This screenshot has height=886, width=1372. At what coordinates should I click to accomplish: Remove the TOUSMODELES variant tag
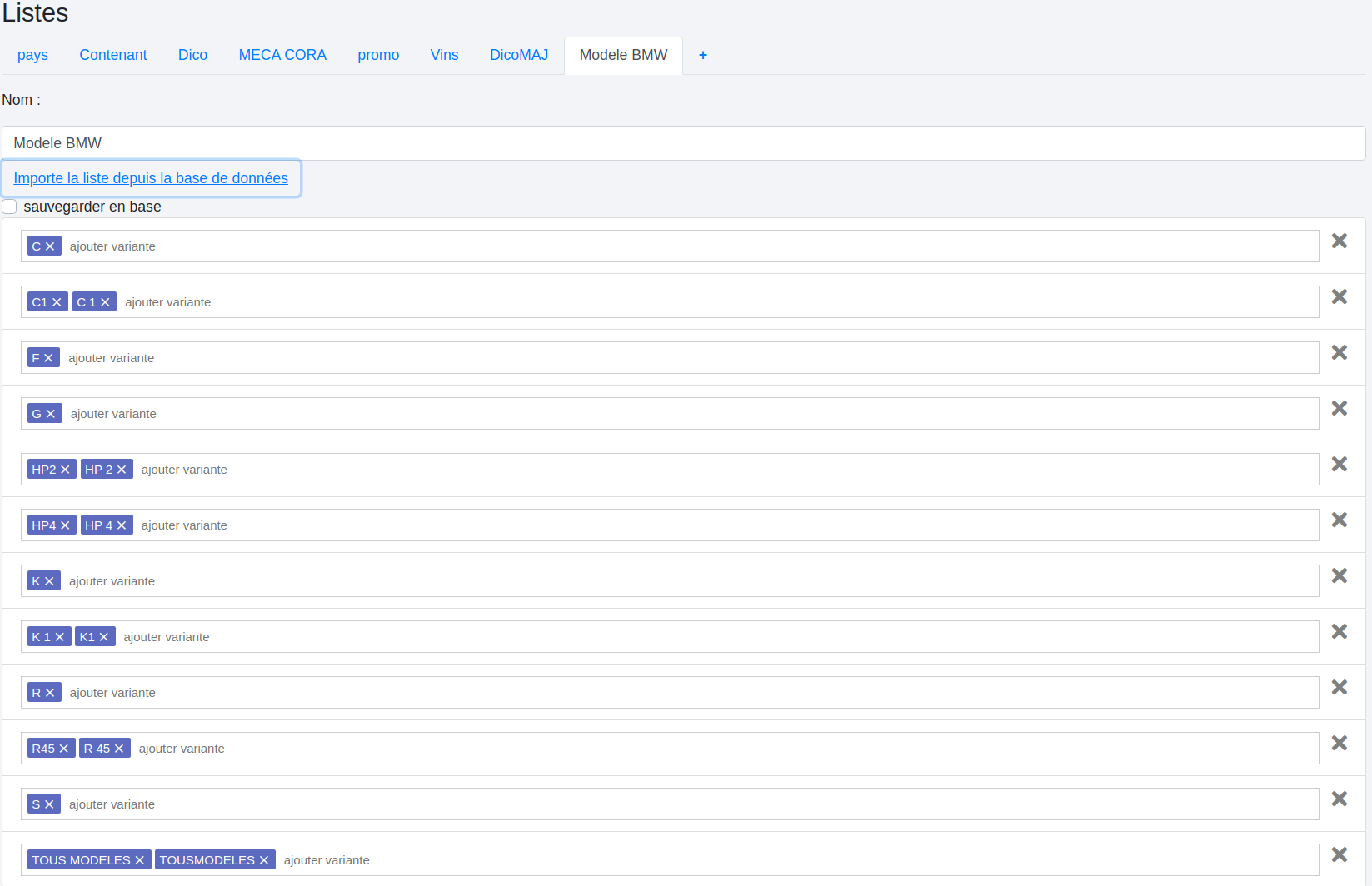pyautogui.click(x=264, y=860)
